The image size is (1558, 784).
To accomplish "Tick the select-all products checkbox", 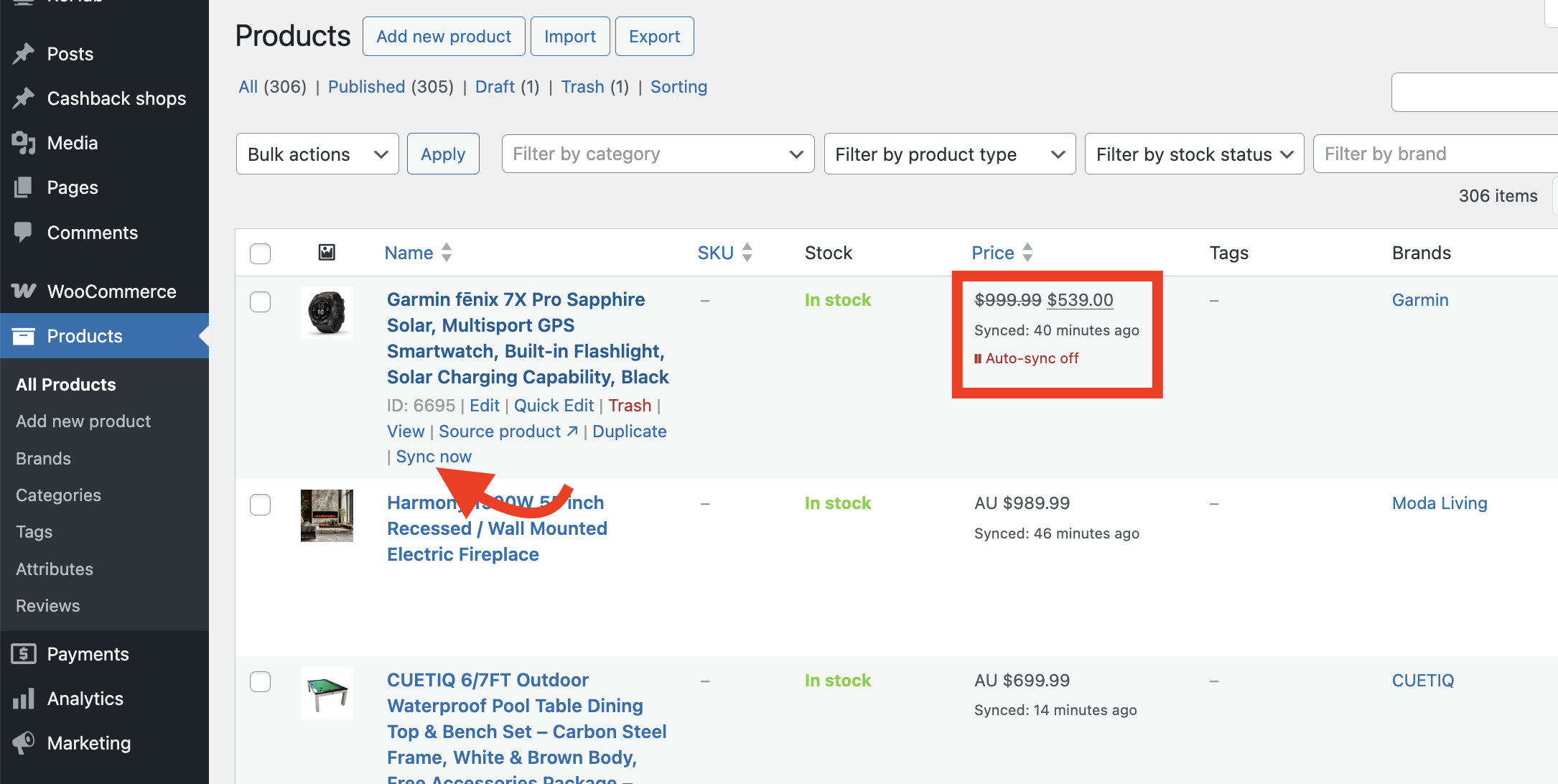I will 260,253.
